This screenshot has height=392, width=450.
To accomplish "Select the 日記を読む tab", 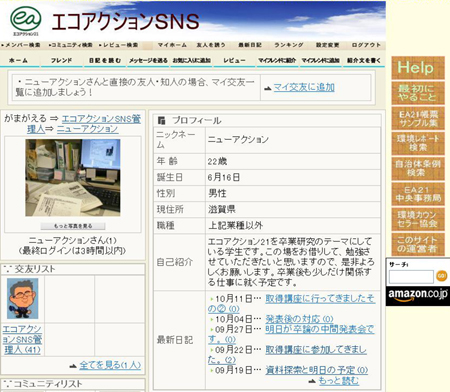I will coord(105,61).
